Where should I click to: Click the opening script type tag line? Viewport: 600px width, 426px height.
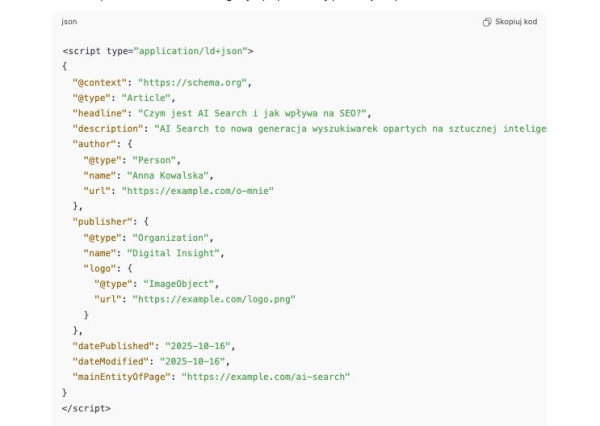coord(157,50)
